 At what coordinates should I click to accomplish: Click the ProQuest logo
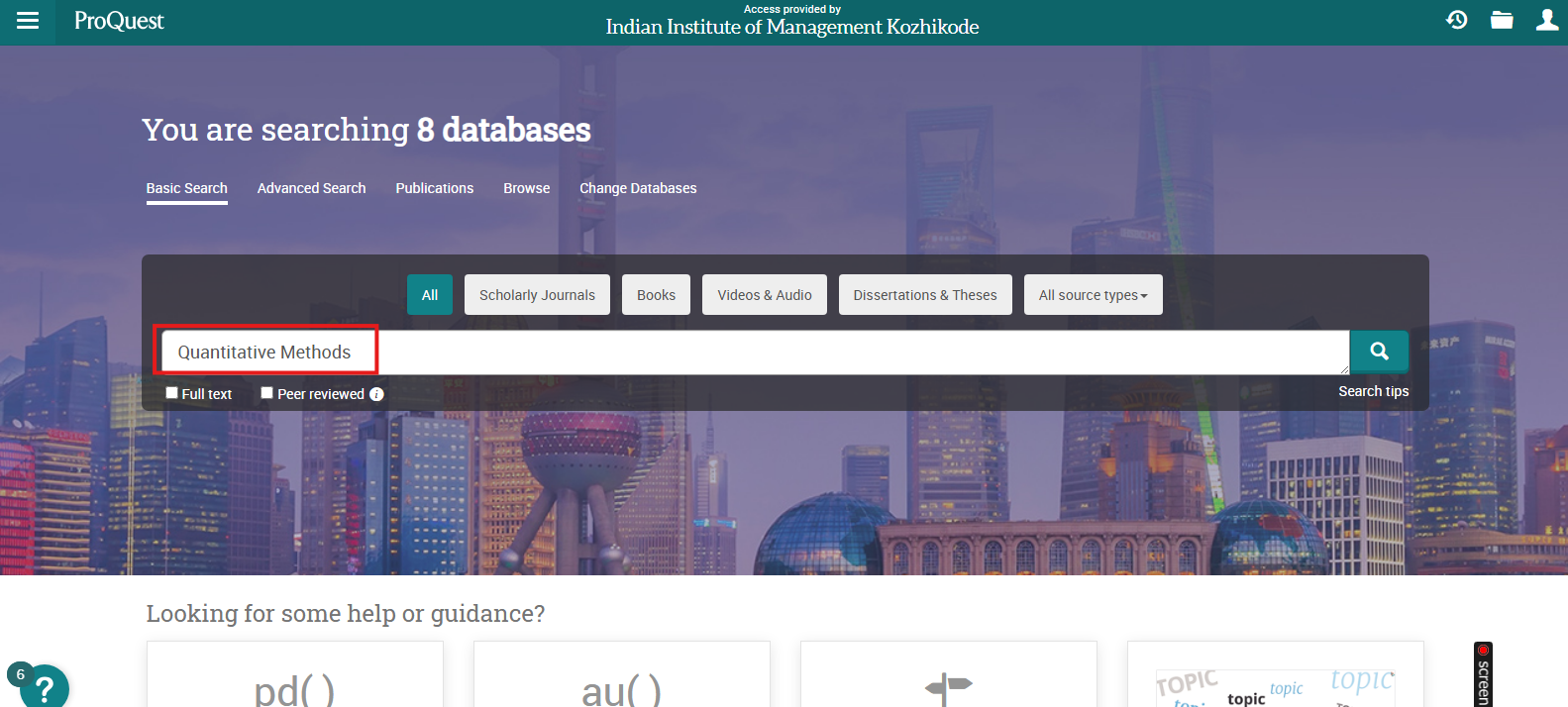119,21
